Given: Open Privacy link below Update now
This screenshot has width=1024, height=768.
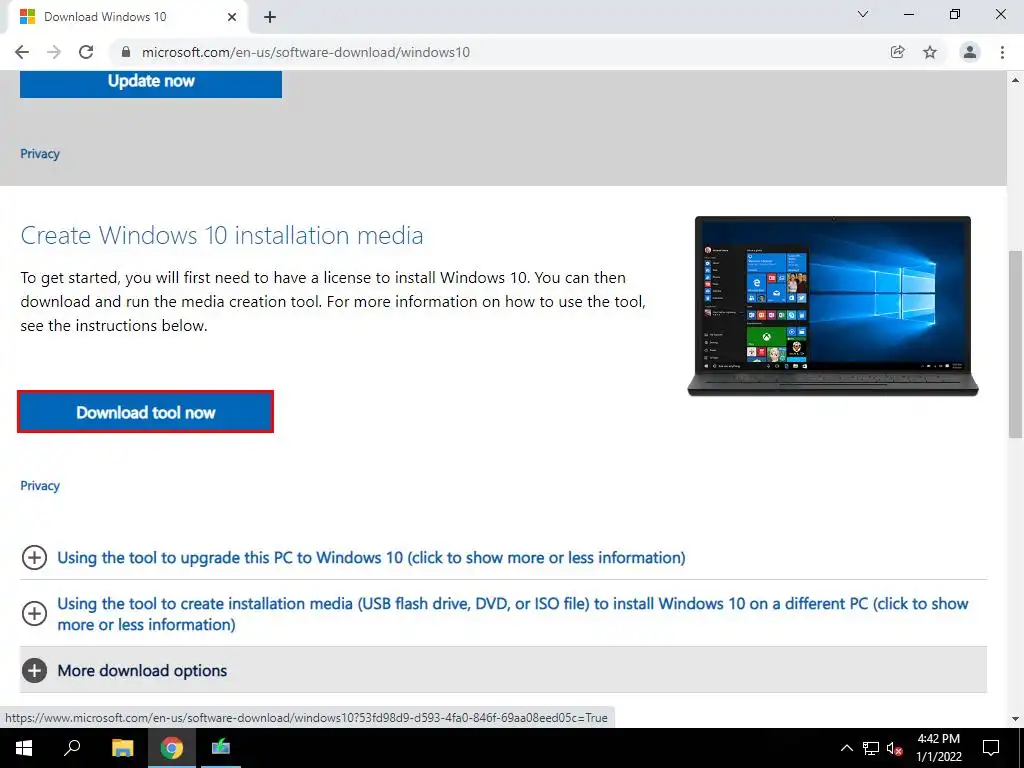Looking at the screenshot, I should pos(40,153).
